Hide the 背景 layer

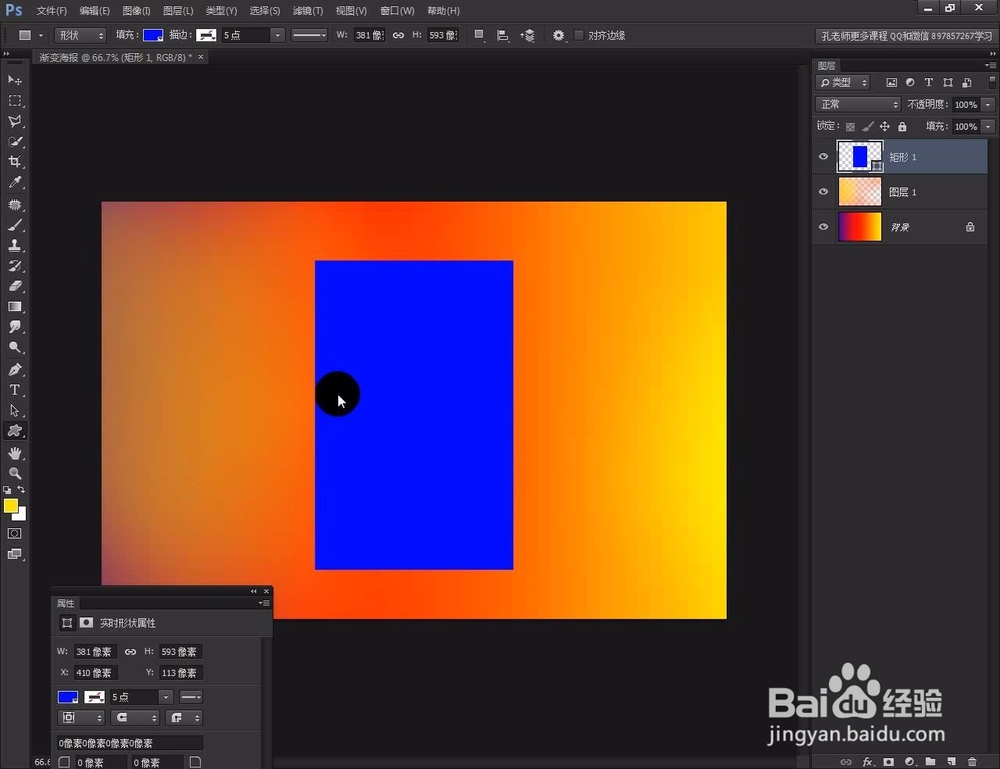tap(823, 226)
